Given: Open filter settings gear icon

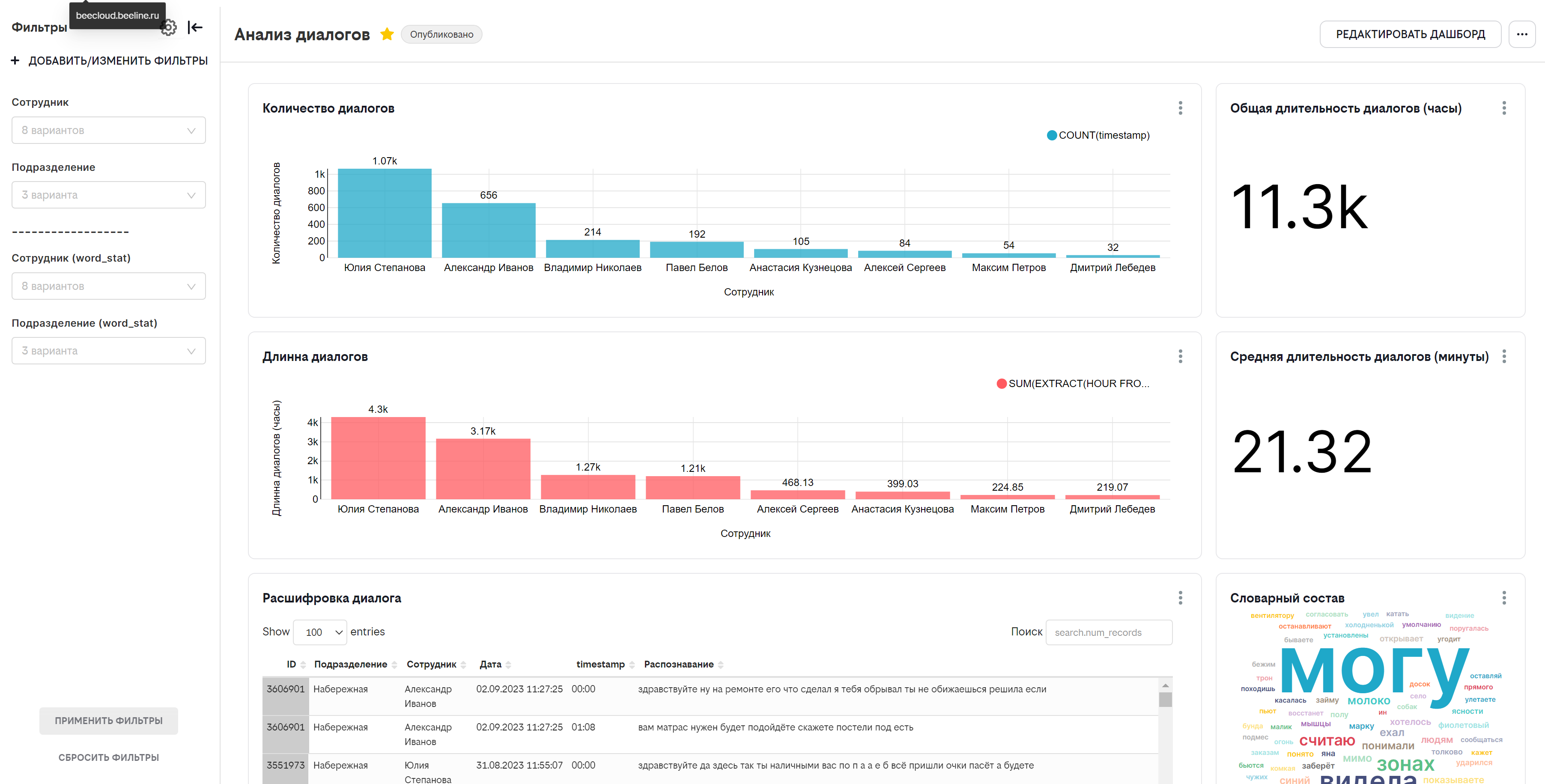Looking at the screenshot, I should coord(169,27).
